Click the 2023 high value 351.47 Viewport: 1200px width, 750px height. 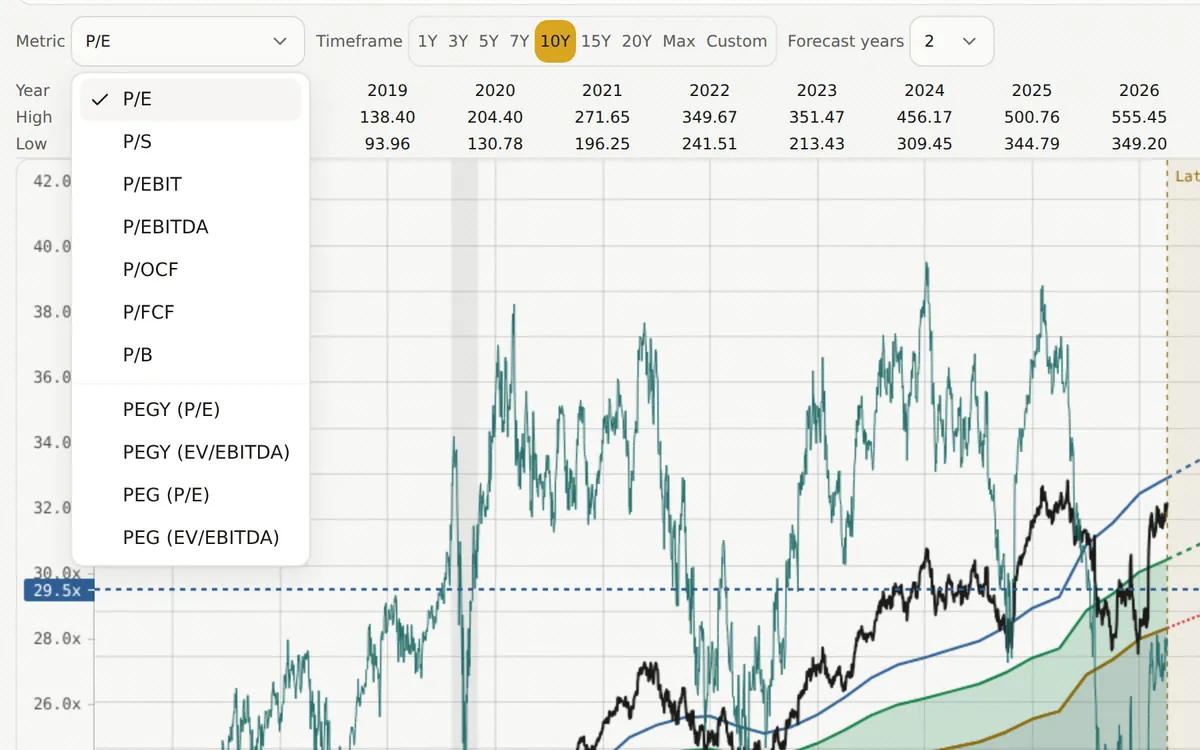pos(817,117)
